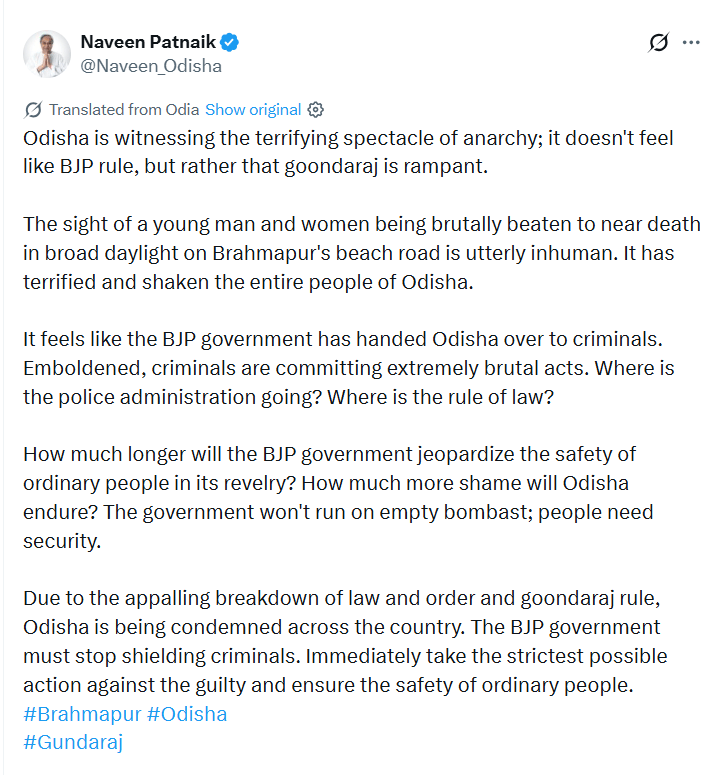This screenshot has width=708, height=775.
Task: Open the three-dot more options menu
Action: (x=691, y=43)
